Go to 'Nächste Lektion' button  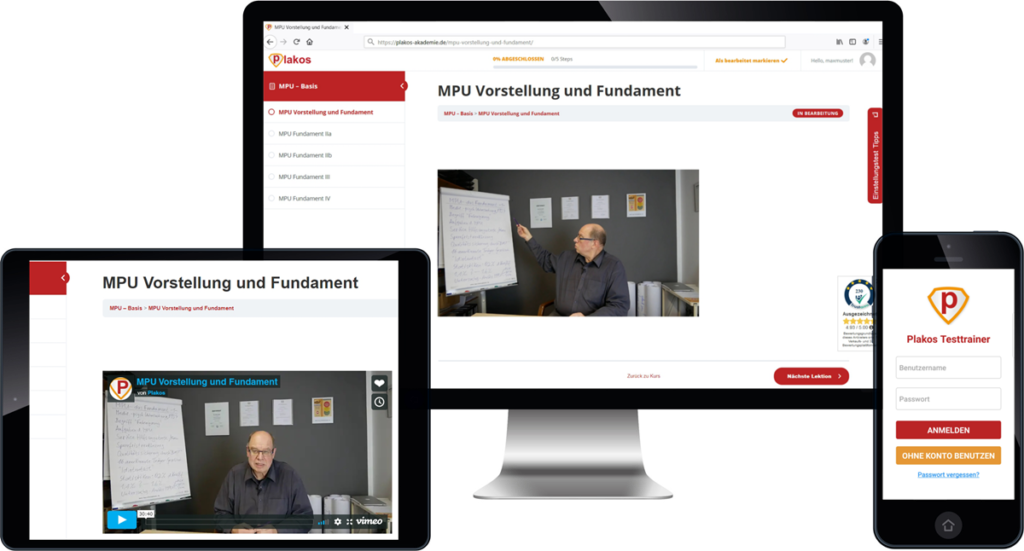click(x=811, y=376)
